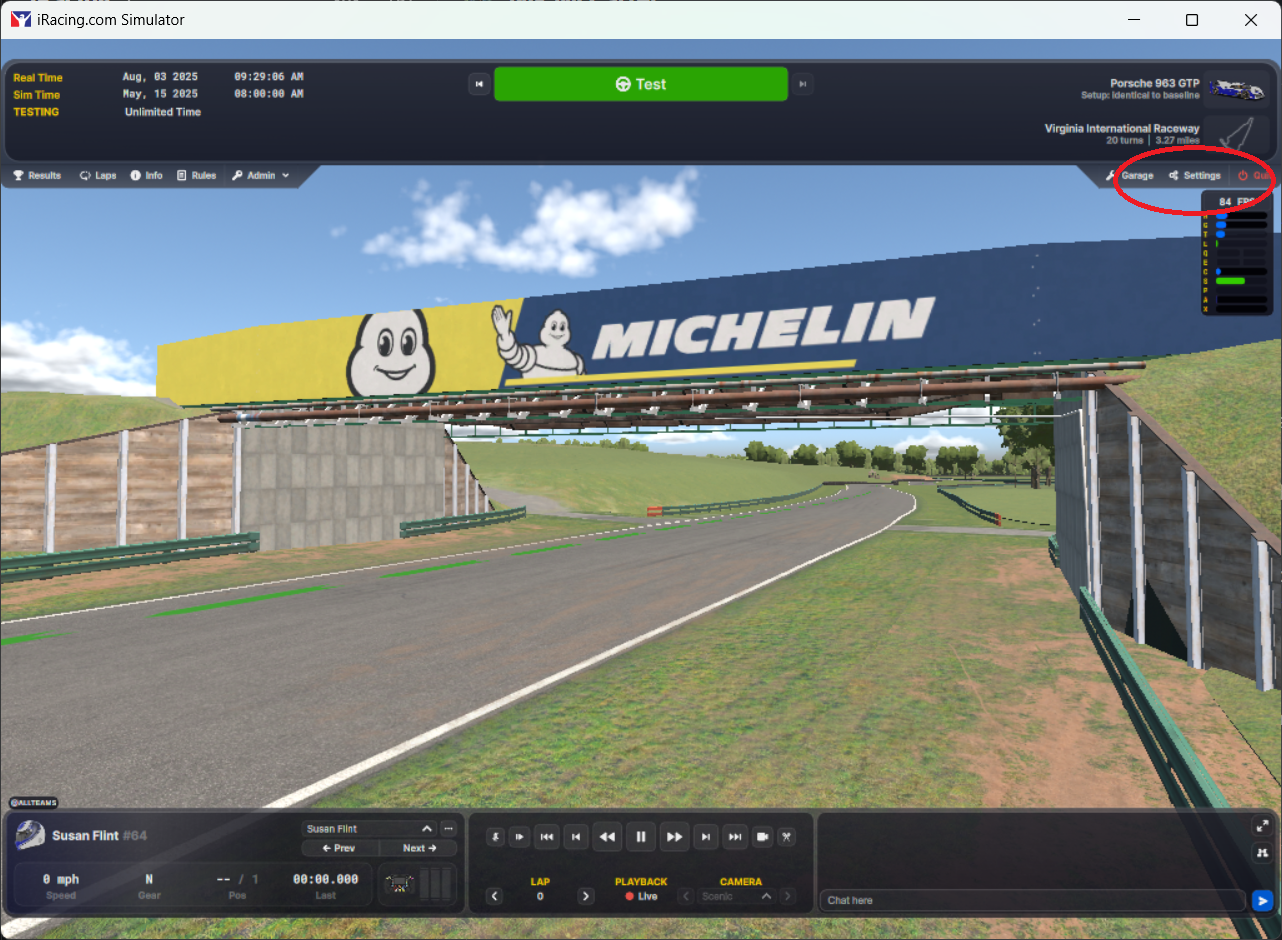Go to previous session with left skip arrow
The width and height of the screenshot is (1282, 940).
click(479, 84)
